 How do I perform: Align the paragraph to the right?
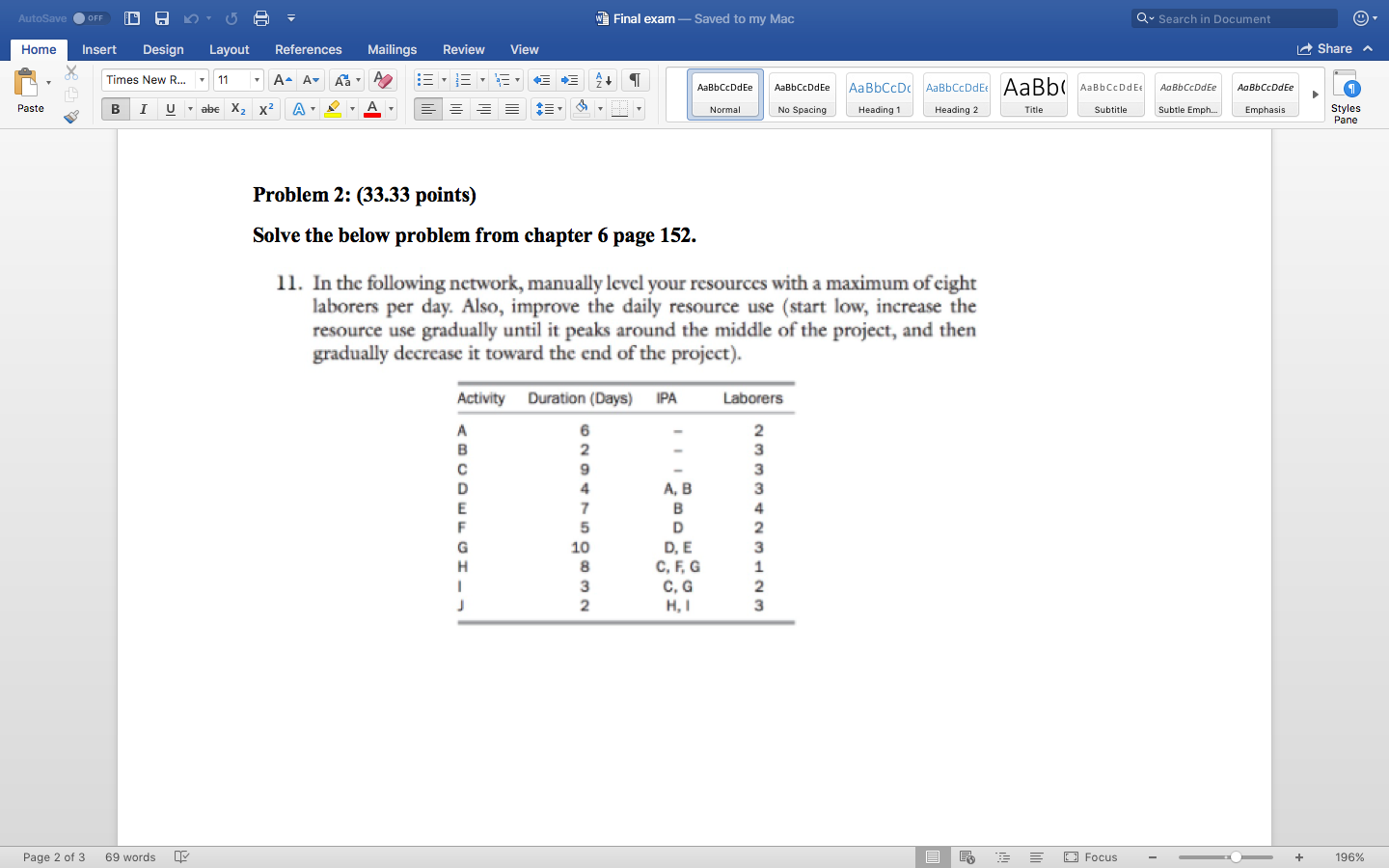click(484, 109)
